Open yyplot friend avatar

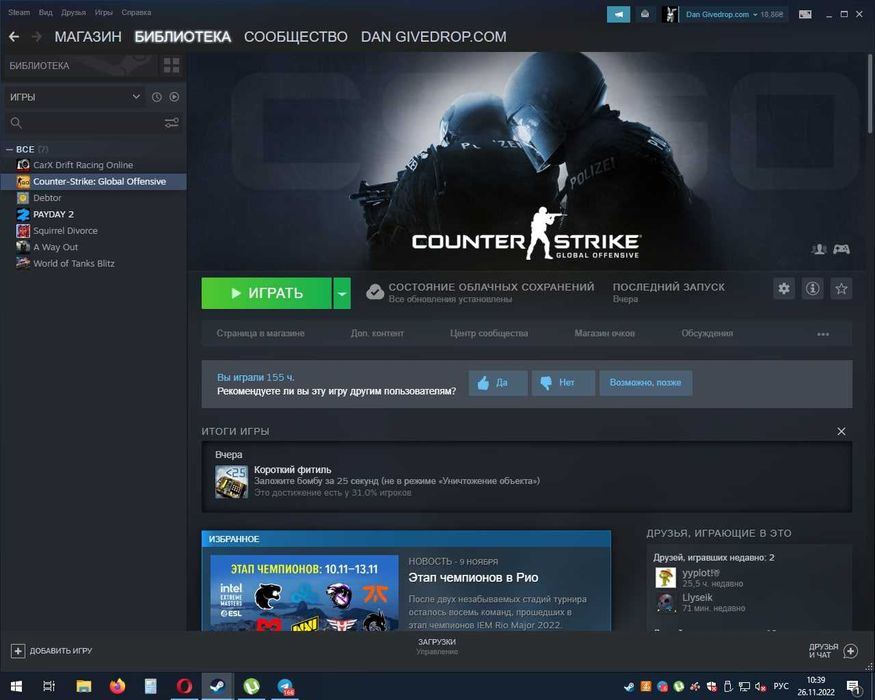(665, 577)
